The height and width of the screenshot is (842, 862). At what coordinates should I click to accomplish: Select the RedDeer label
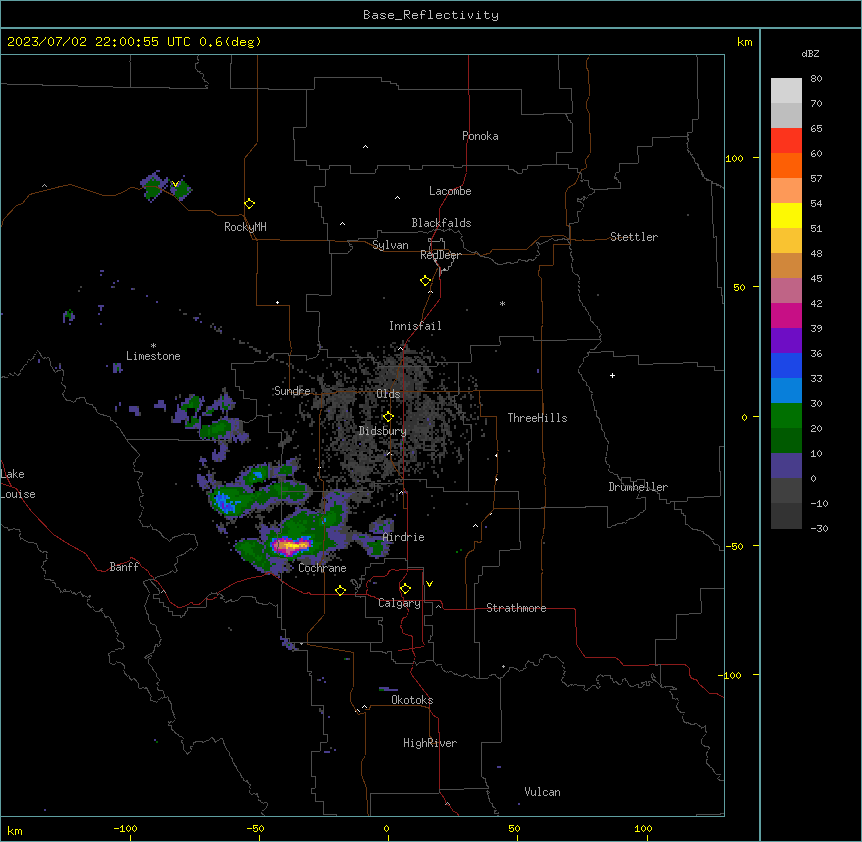coord(440,255)
